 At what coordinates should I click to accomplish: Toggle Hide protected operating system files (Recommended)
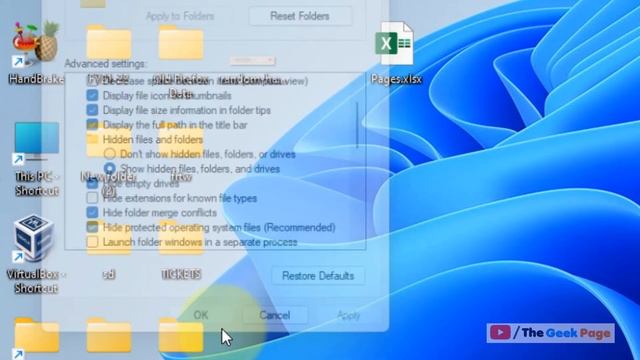pyautogui.click(x=92, y=227)
